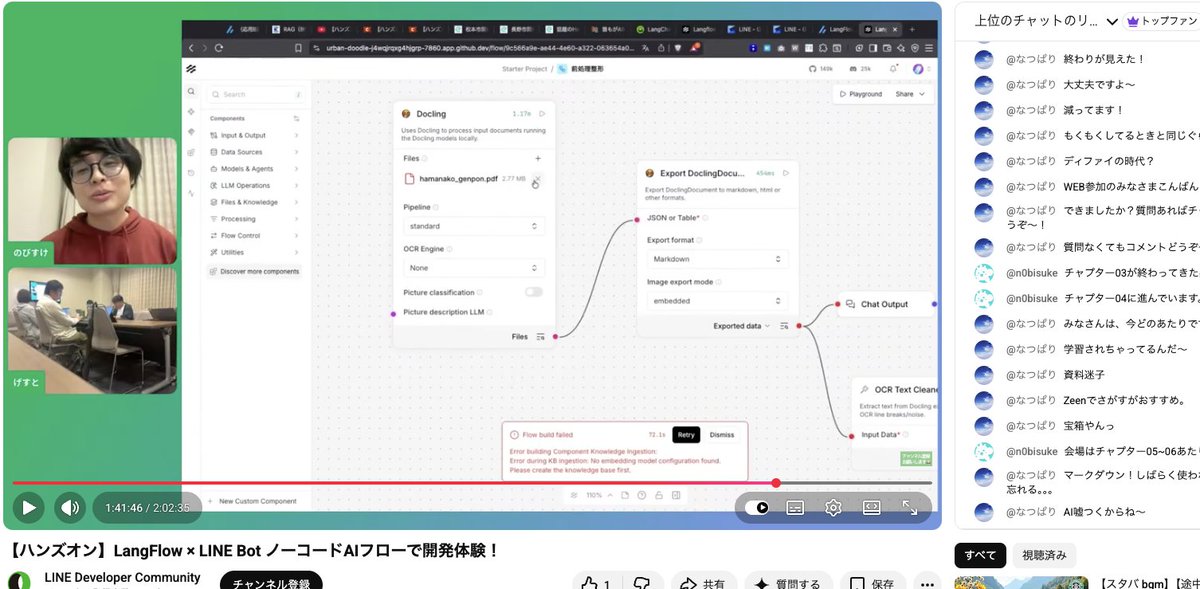Expand Files & Knowledge category
The width and height of the screenshot is (1200, 589).
(x=254, y=202)
